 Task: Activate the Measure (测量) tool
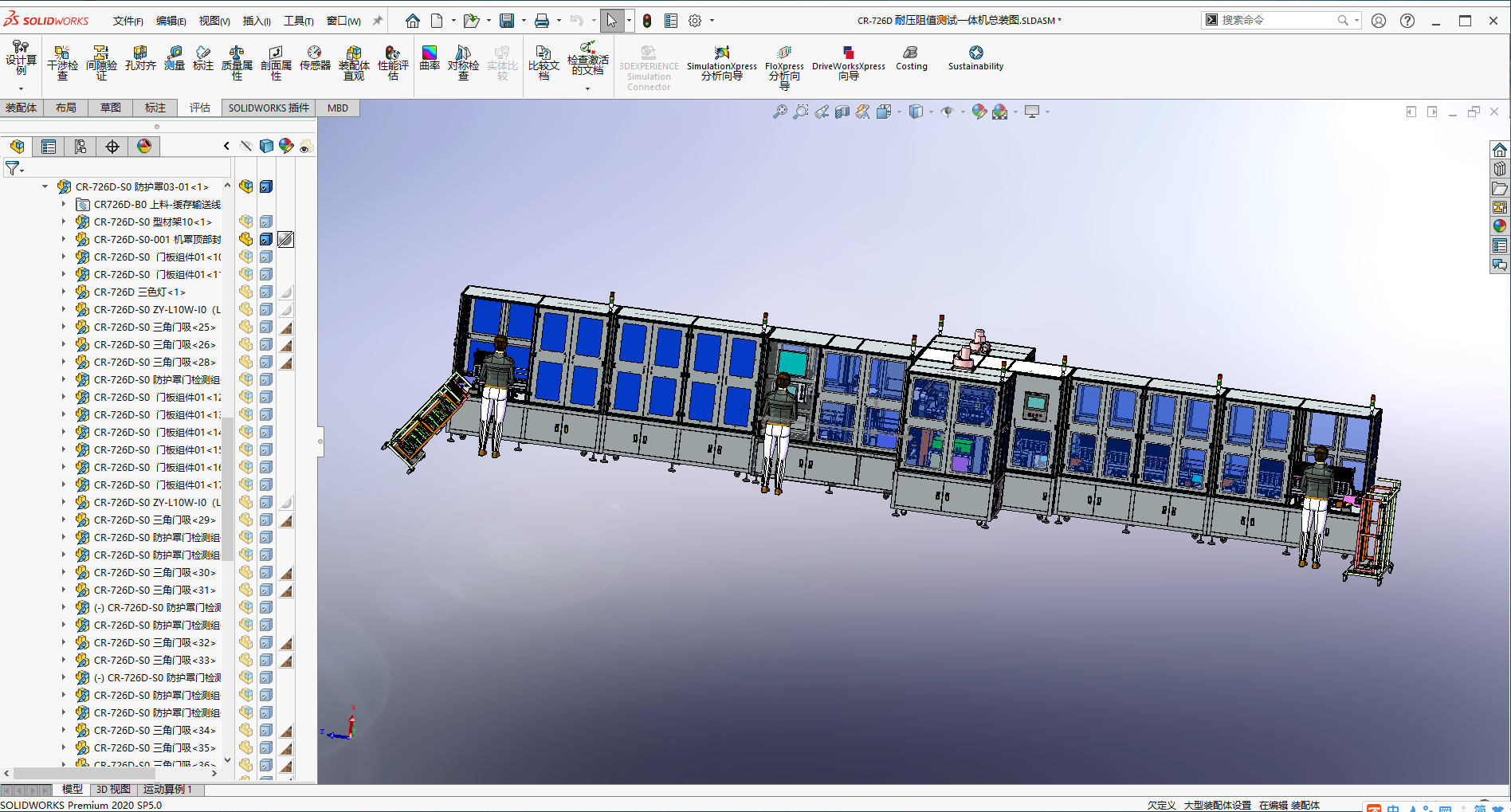[175, 58]
